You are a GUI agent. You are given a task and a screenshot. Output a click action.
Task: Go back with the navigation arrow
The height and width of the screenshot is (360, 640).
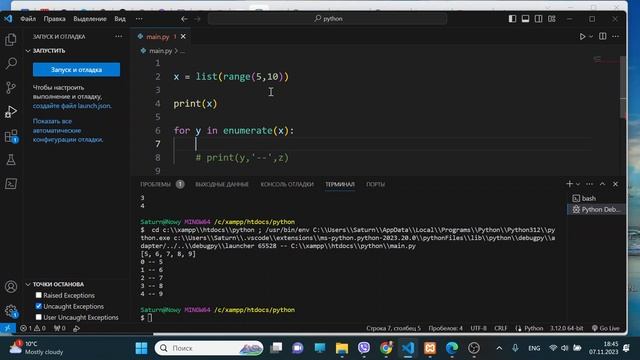(x=184, y=19)
